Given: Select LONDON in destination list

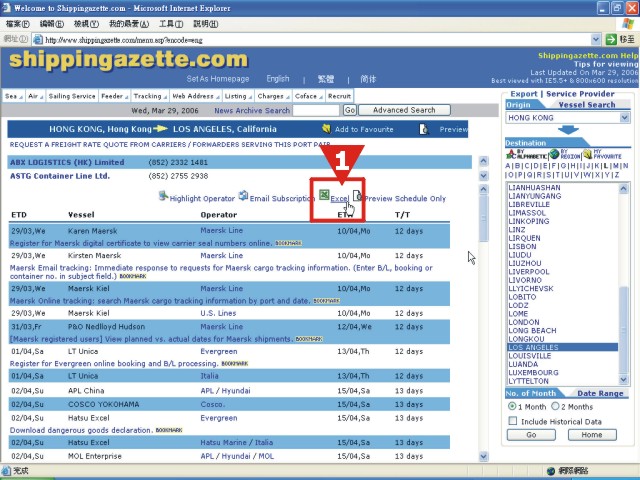Looking at the screenshot, I should 524,322.
